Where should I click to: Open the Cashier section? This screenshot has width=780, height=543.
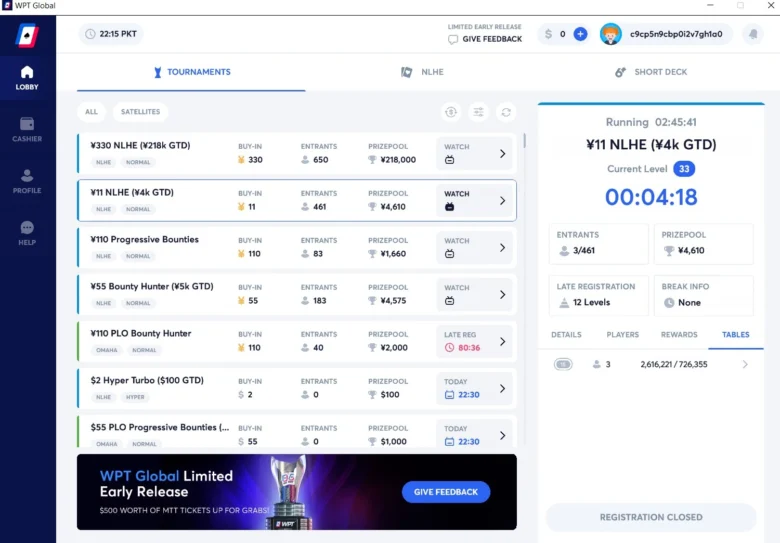[x=27, y=130]
